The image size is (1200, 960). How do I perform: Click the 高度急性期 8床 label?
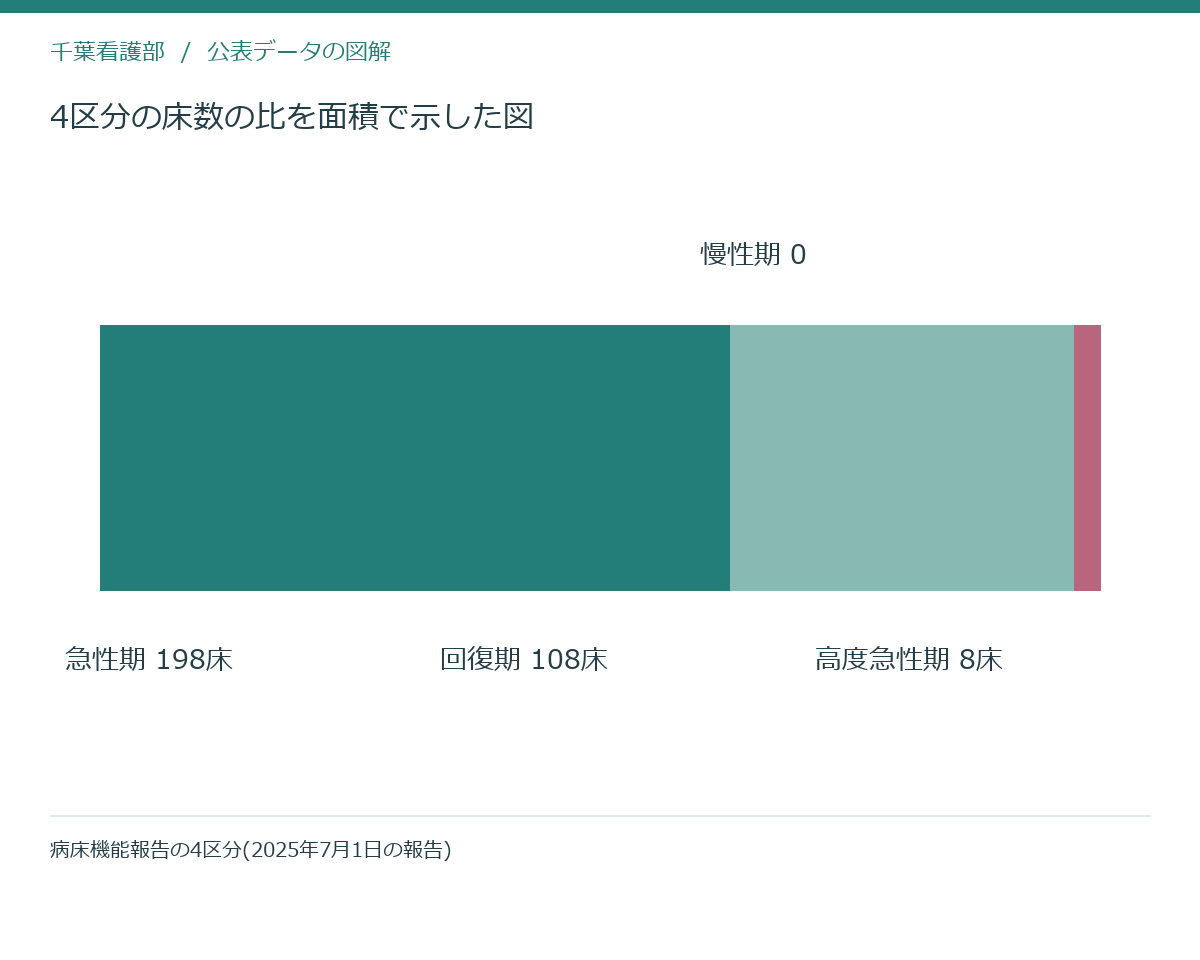(909, 660)
